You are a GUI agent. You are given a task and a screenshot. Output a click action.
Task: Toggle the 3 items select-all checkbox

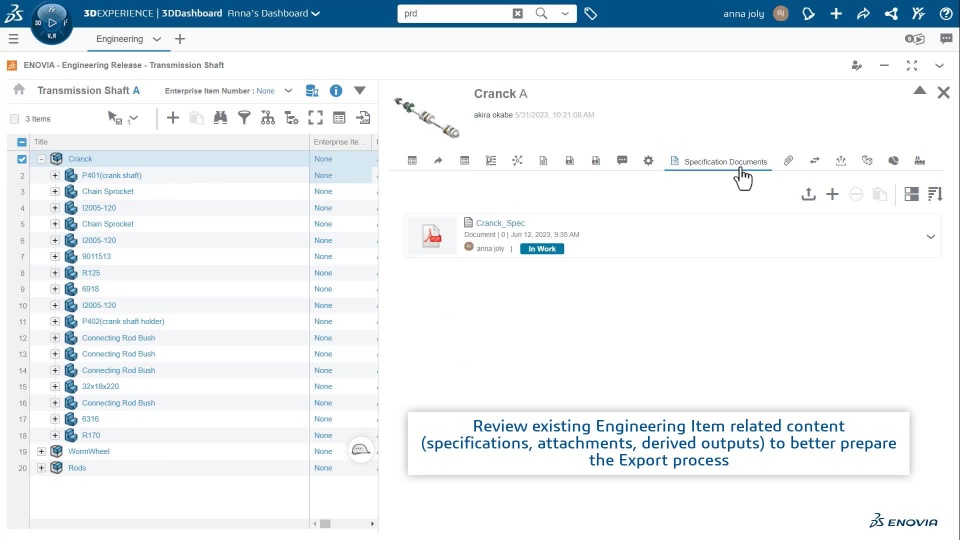point(15,119)
